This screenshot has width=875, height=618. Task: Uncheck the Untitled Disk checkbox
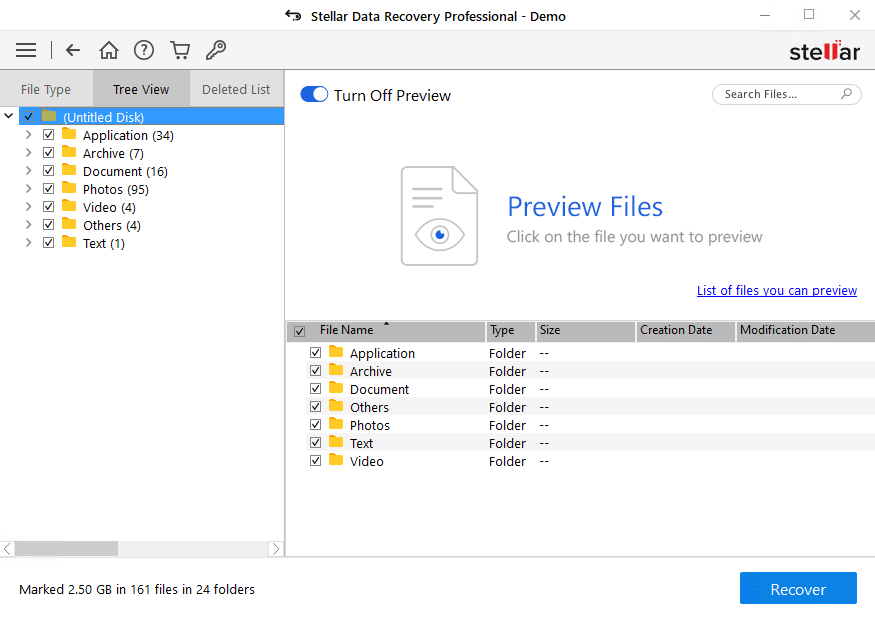click(28, 117)
